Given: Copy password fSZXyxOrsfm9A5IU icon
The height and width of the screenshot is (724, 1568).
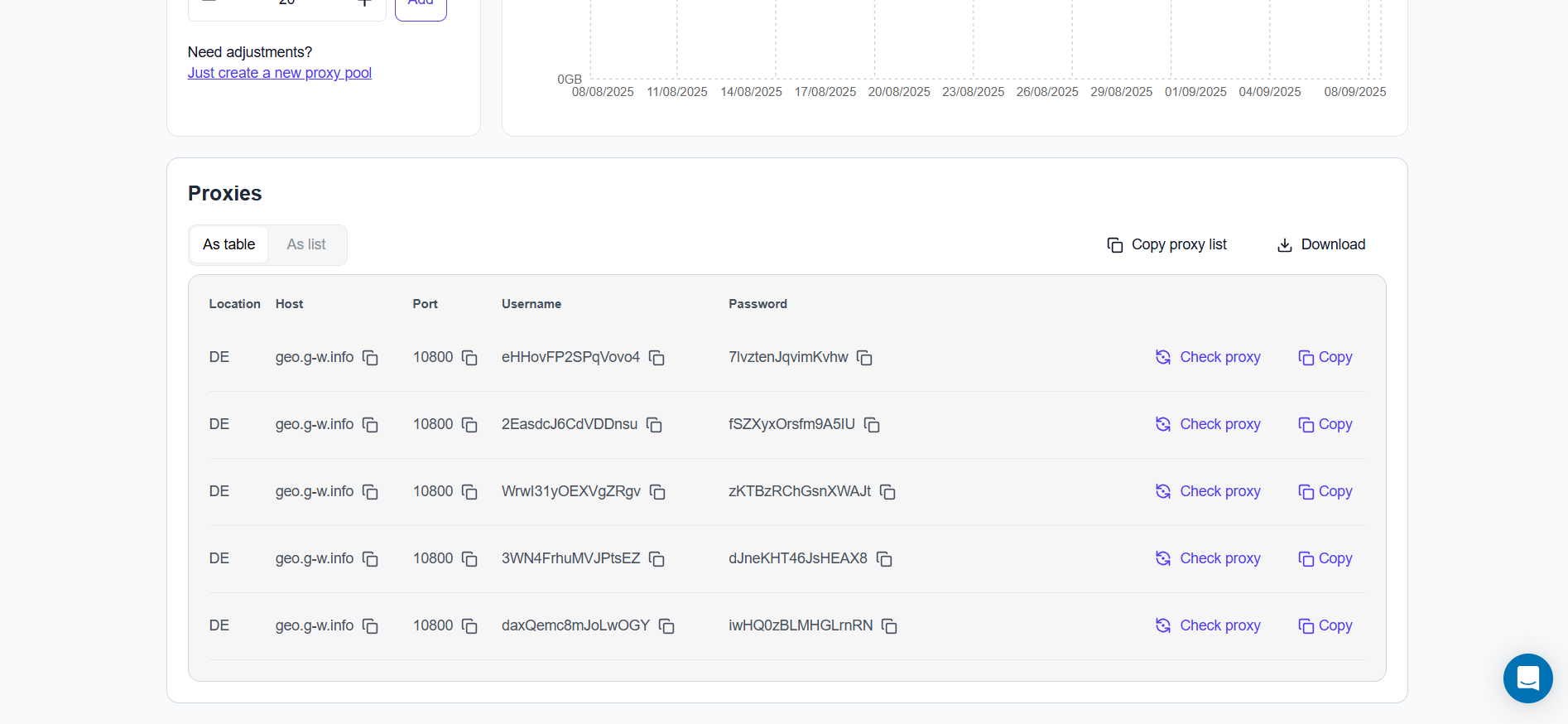Looking at the screenshot, I should point(872,425).
